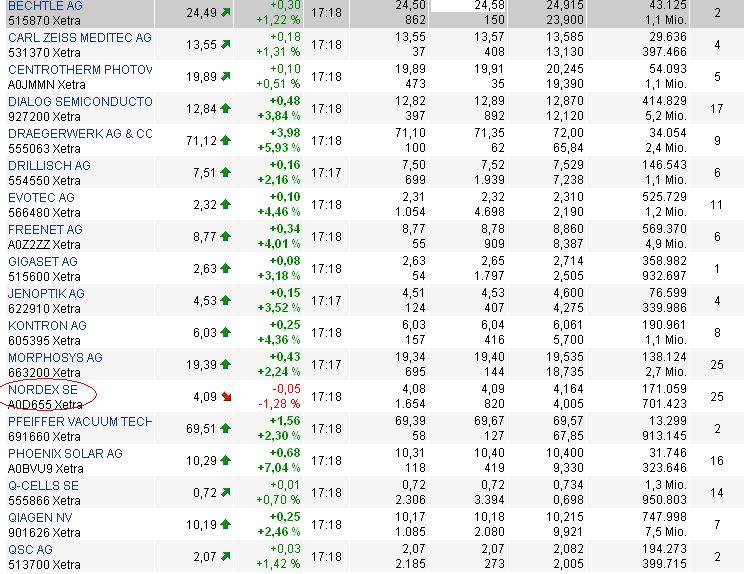
Task: Click green trend arrow beside BECHTLE price 24,49
Action: click(x=226, y=12)
